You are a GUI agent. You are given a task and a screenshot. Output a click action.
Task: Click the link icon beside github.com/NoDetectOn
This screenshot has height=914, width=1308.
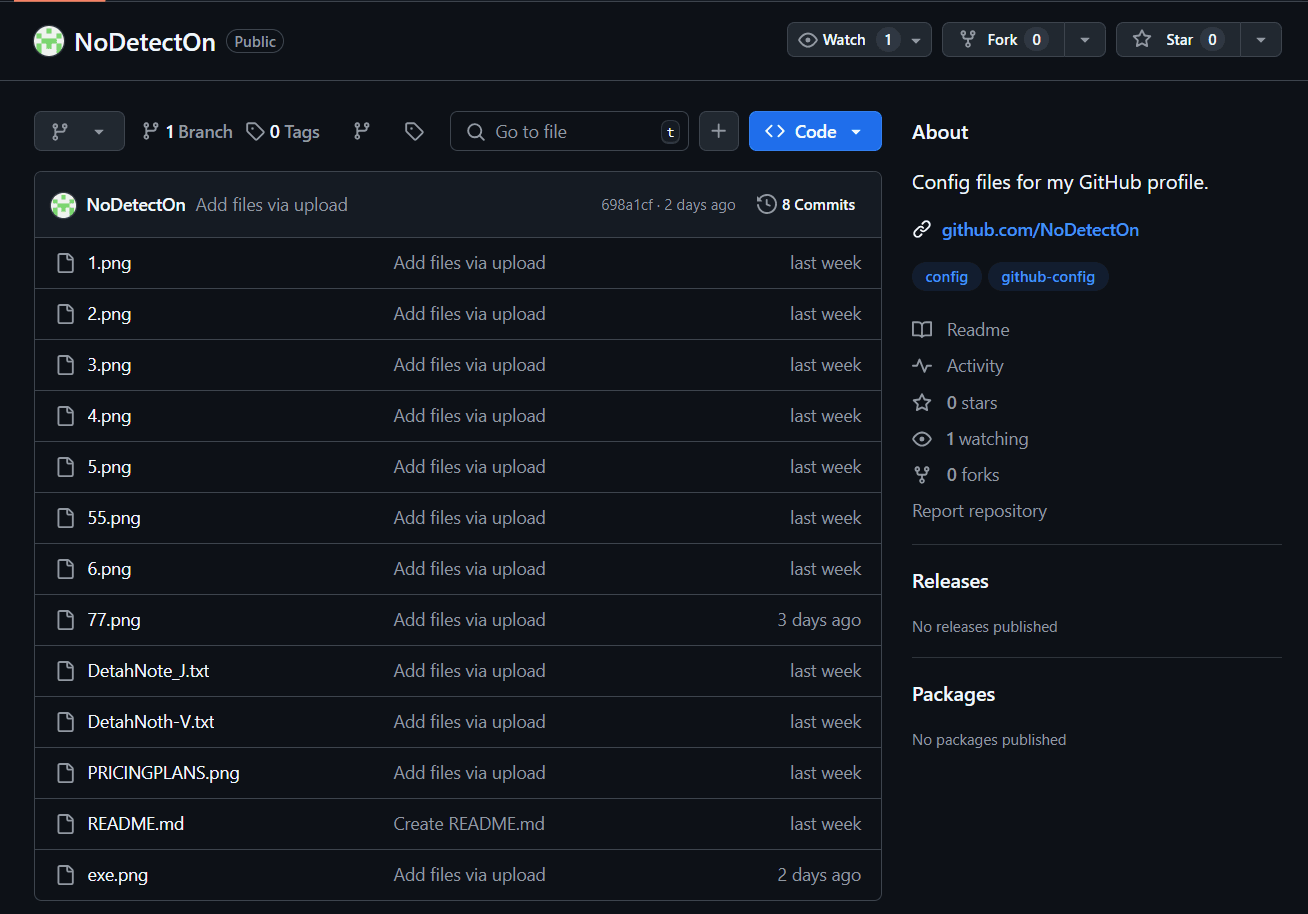pyautogui.click(x=922, y=230)
